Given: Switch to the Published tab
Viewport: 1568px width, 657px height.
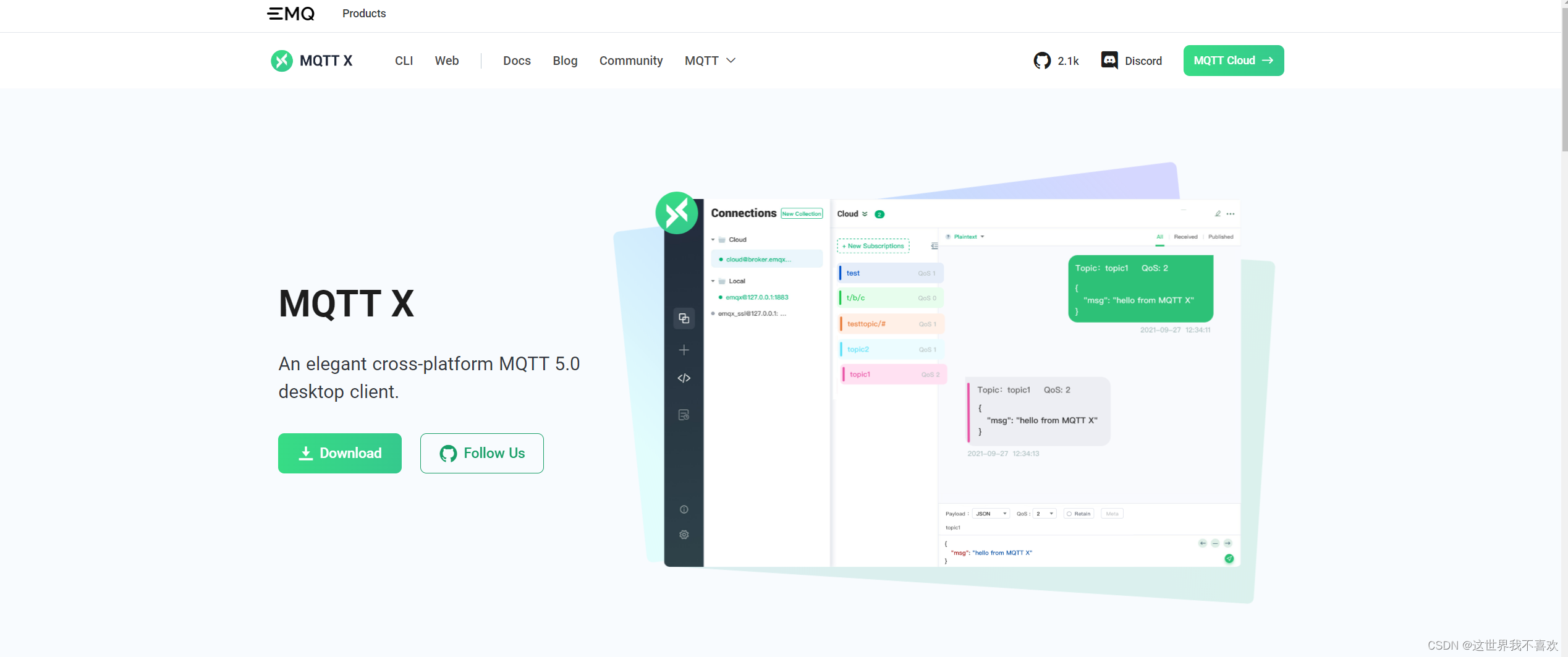Looking at the screenshot, I should (x=1221, y=237).
